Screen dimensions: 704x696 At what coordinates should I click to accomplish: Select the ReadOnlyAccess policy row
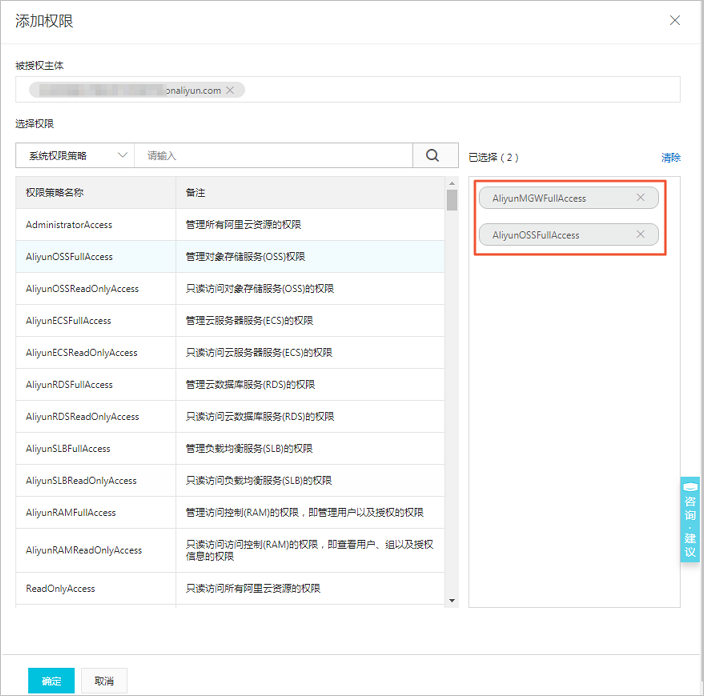(230, 588)
